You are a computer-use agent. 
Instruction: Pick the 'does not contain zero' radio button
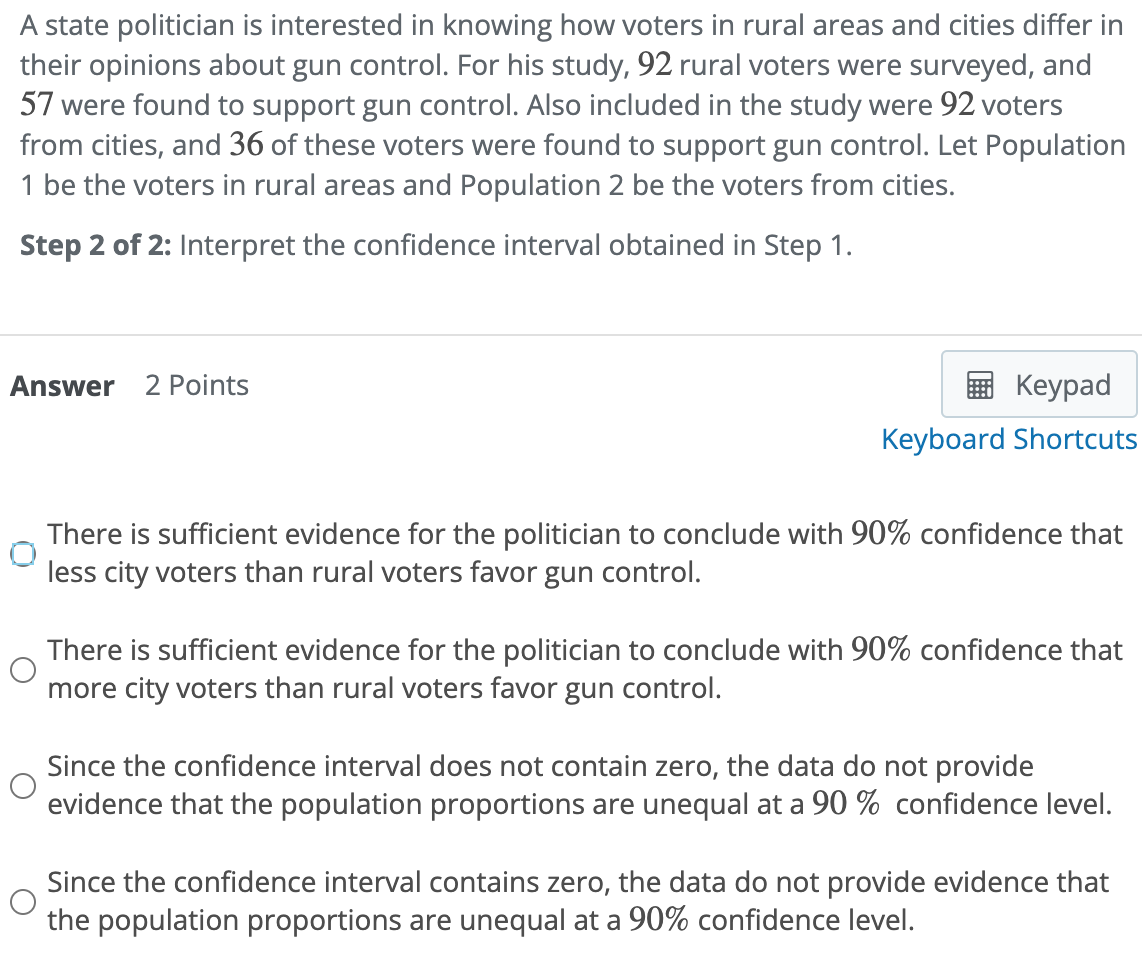(x=23, y=786)
